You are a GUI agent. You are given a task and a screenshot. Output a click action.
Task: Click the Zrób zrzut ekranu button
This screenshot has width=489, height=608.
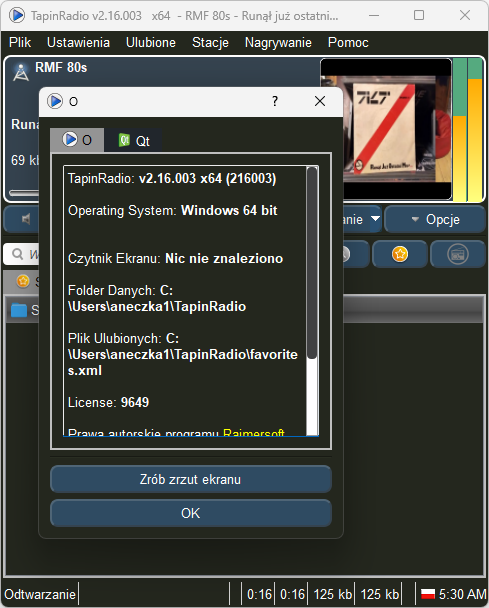pos(190,479)
